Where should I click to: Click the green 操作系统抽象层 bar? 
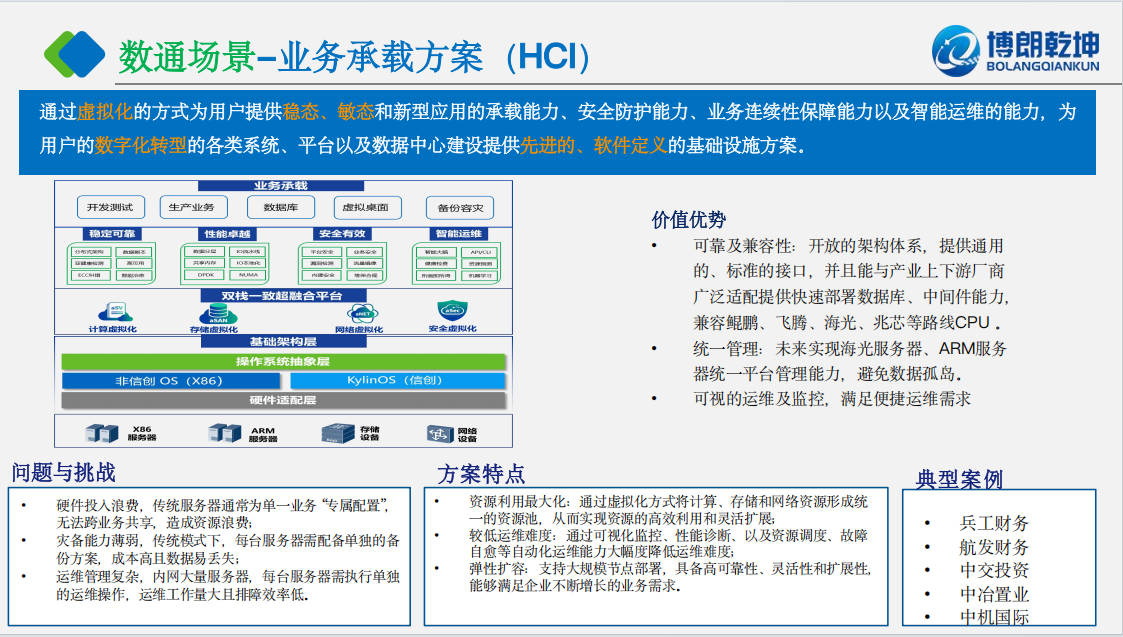(283, 361)
